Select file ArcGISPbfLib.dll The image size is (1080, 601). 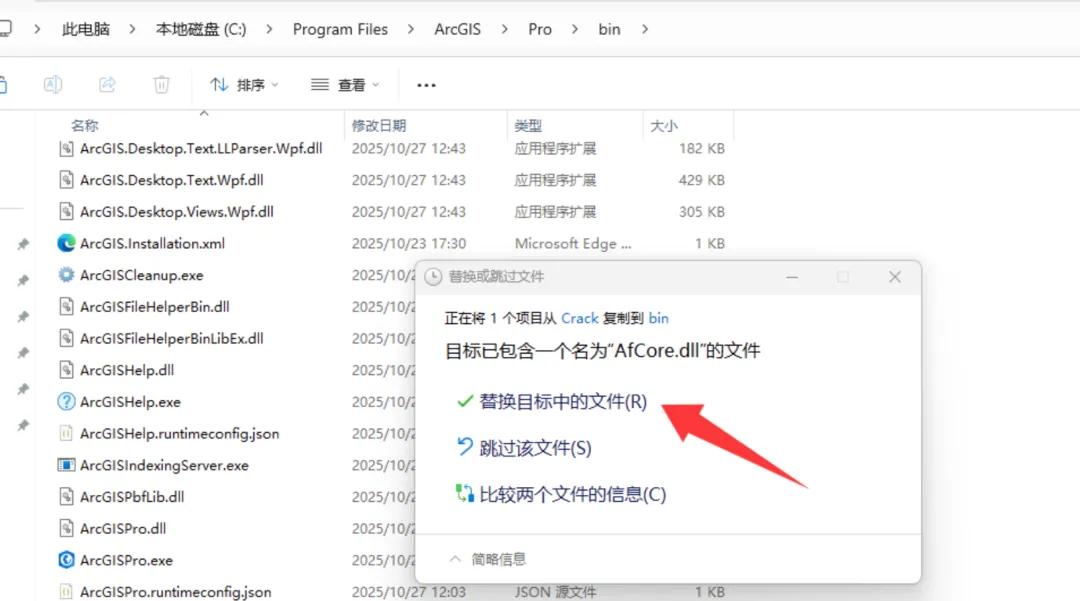132,497
